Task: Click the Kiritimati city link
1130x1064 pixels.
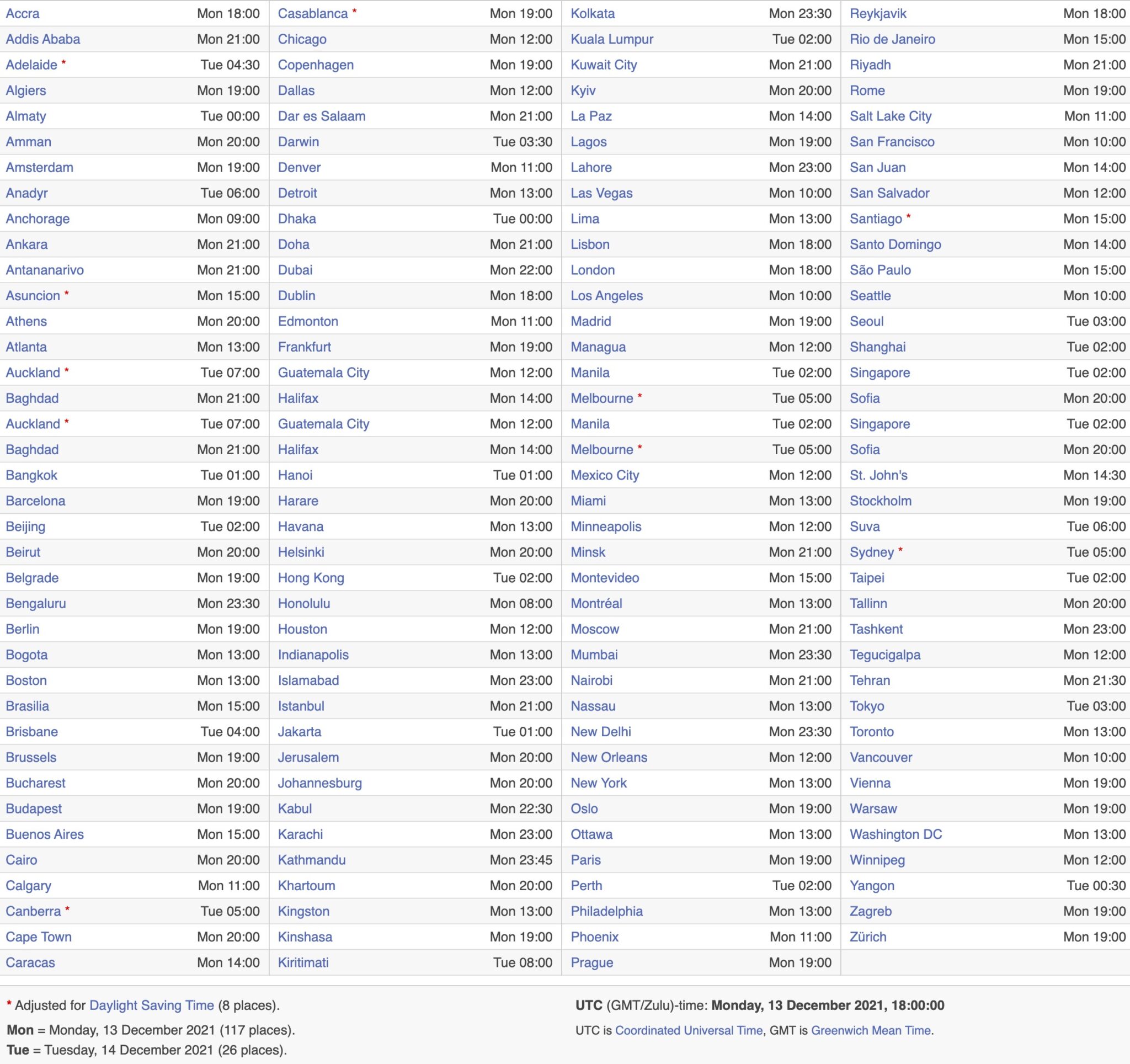Action: tap(303, 962)
